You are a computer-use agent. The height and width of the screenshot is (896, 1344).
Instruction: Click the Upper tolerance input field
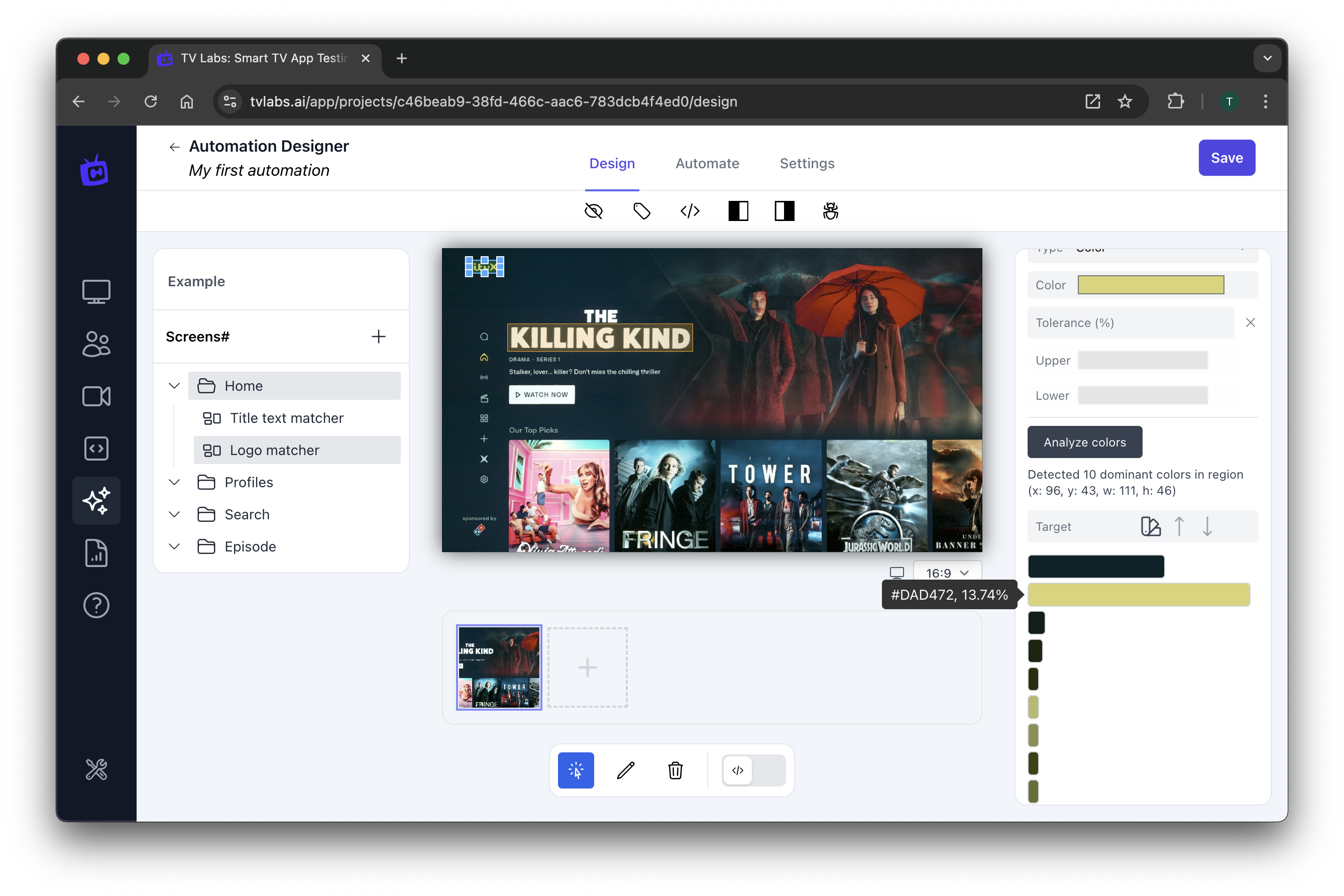point(1143,360)
